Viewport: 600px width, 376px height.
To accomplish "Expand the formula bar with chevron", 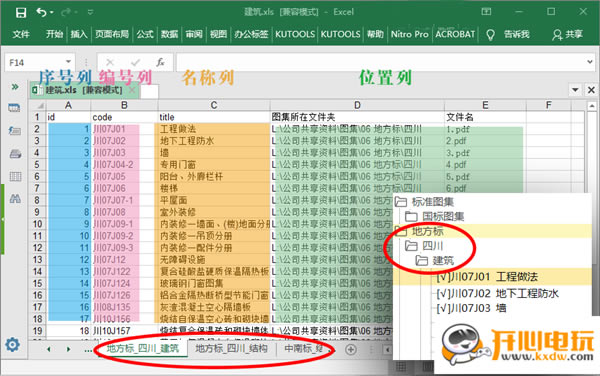I will click(590, 62).
